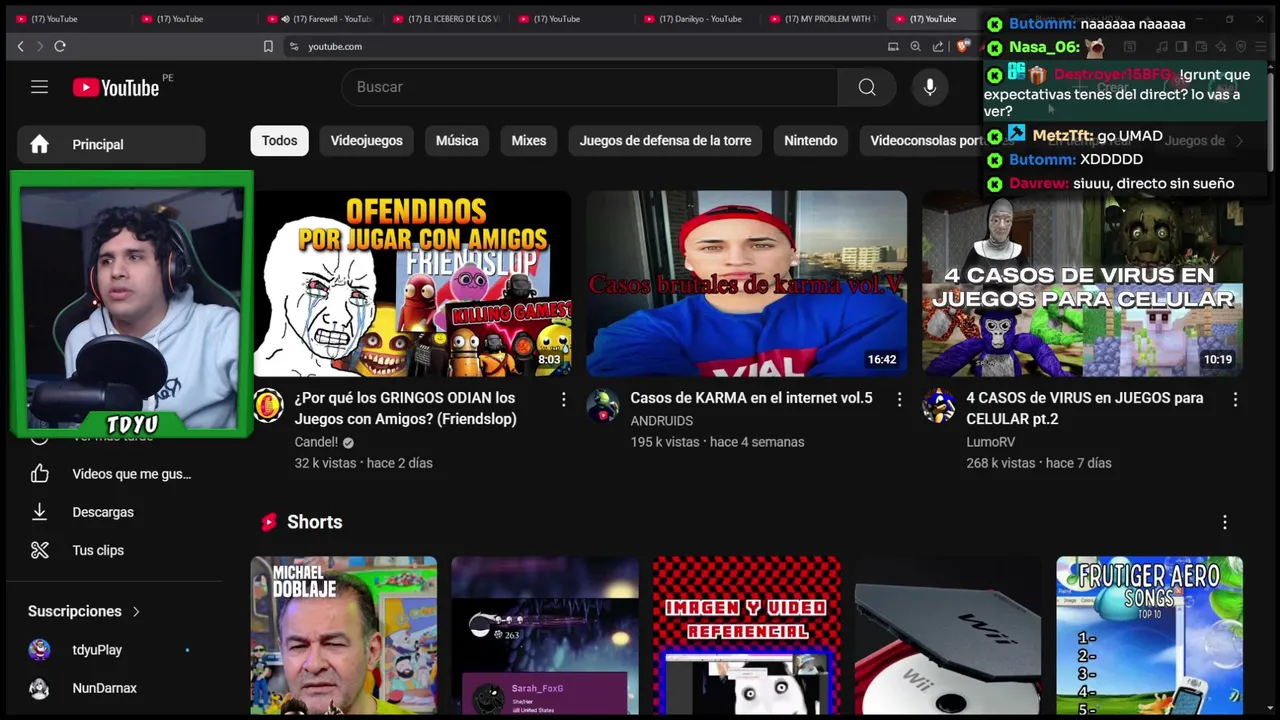Open the FRUTIGER AERO SONGS short
This screenshot has width=1280, height=720.
1149,636
